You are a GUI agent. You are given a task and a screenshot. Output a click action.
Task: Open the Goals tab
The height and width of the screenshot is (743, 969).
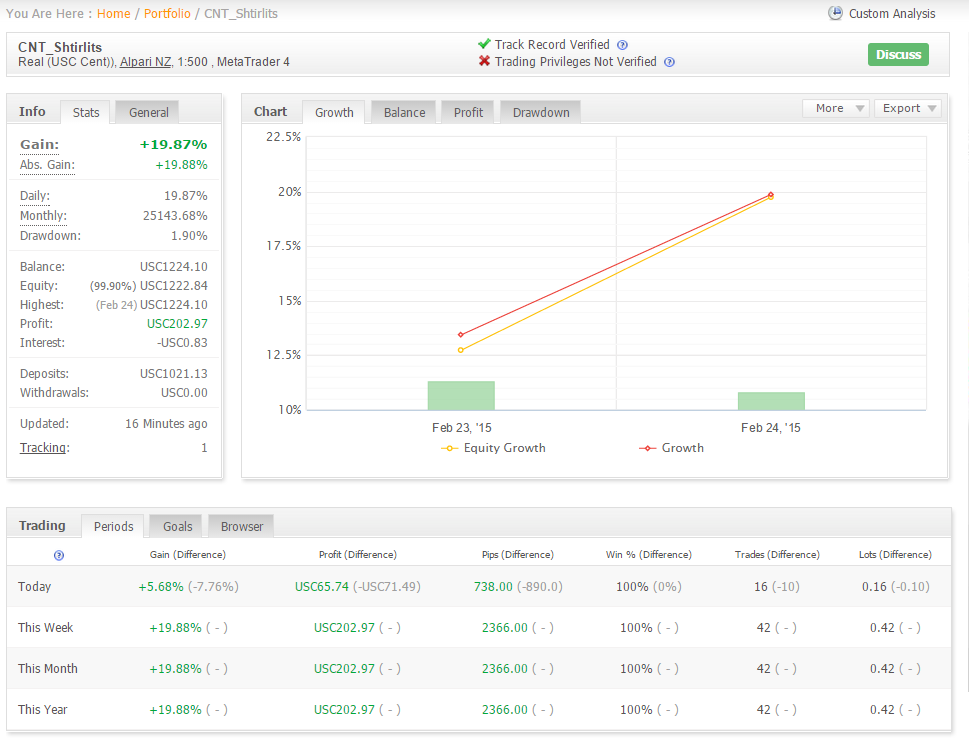coord(177,527)
